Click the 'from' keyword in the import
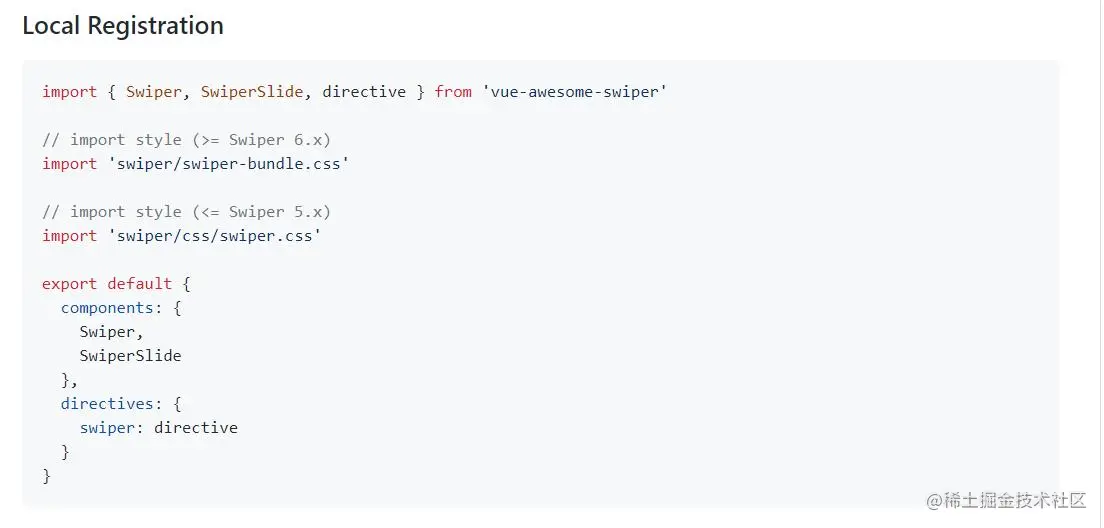Screen dimensions: 1104x528 pos(453,92)
